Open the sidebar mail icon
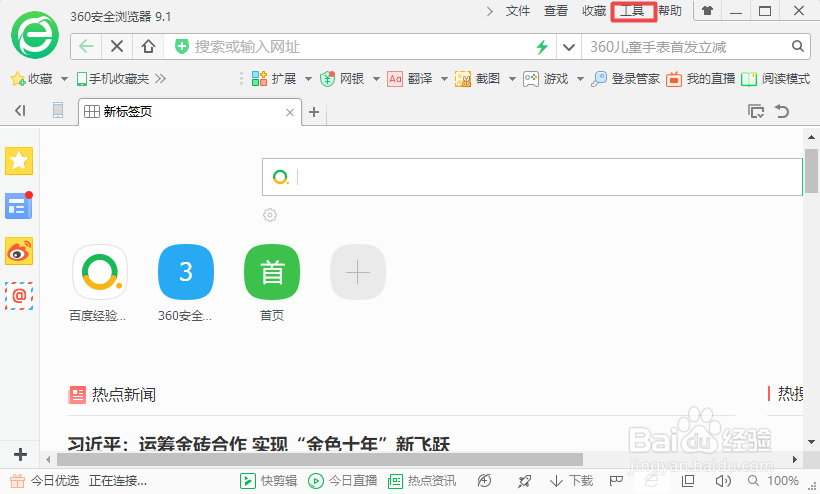 [x=19, y=296]
